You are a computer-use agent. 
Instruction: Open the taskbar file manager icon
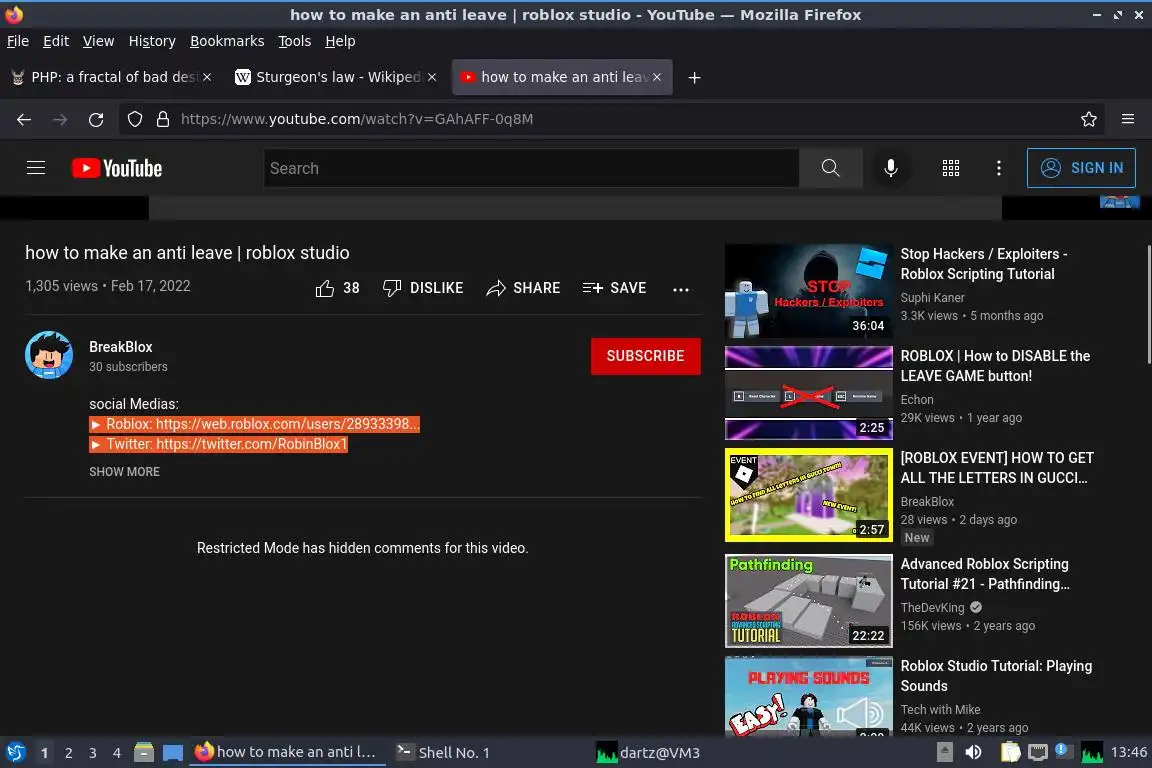point(144,753)
